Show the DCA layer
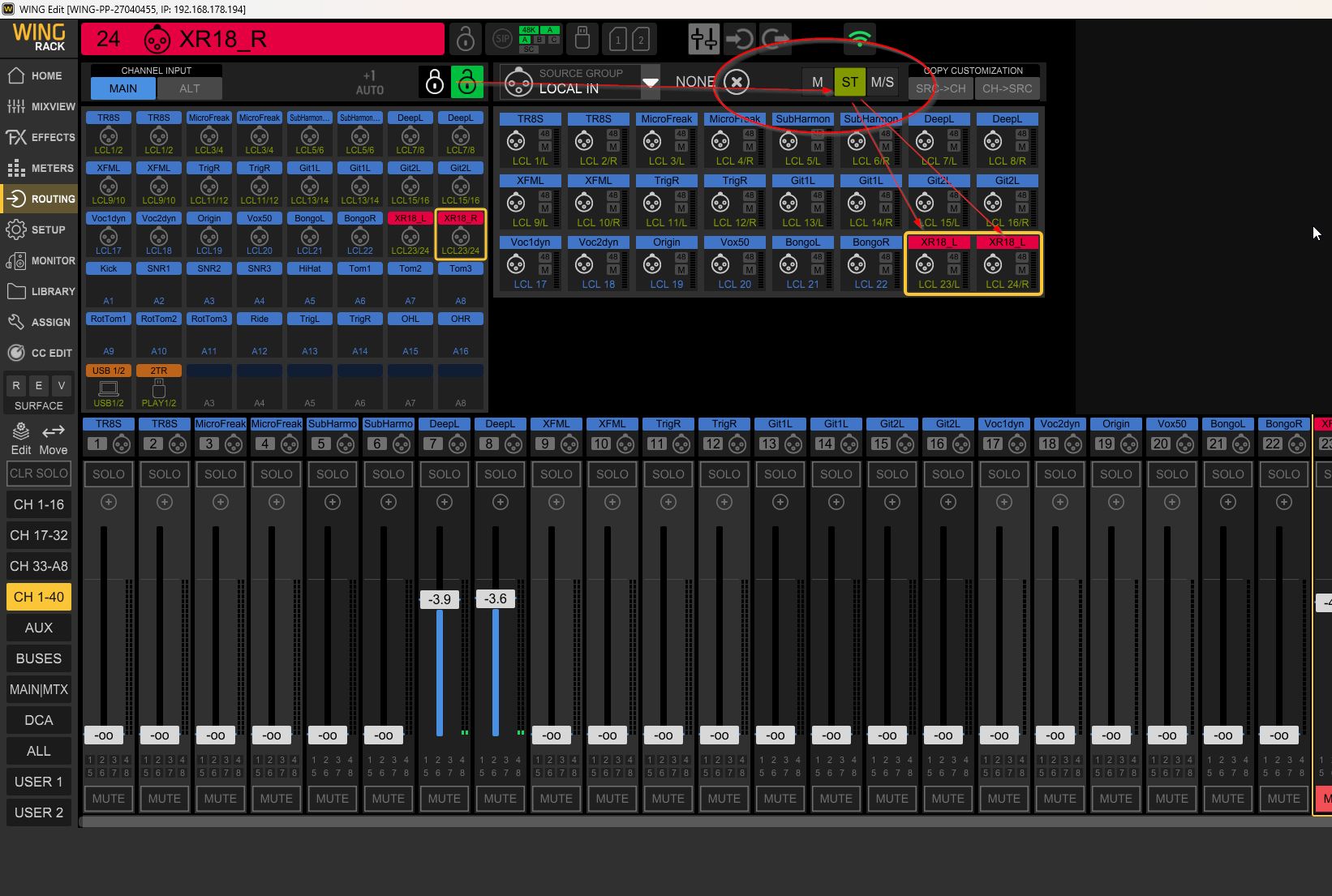This screenshot has width=1332, height=896. (39, 720)
